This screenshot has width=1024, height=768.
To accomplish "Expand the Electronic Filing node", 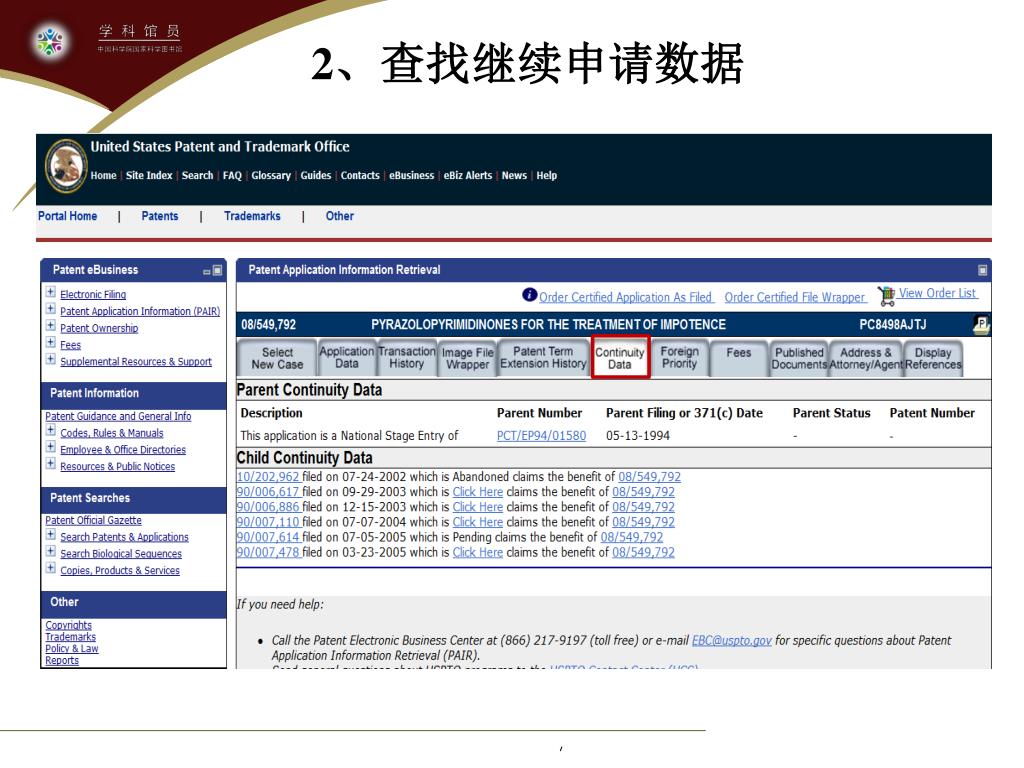I will (x=50, y=292).
